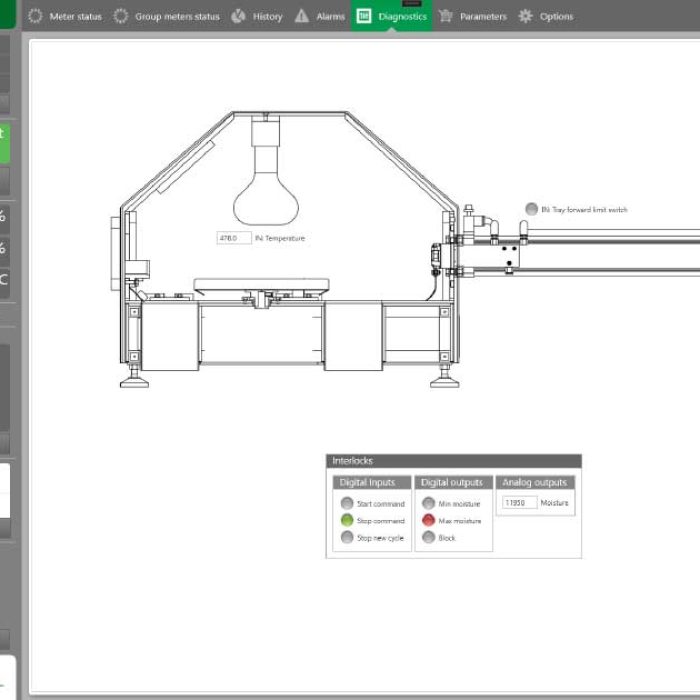700x700 pixels.
Task: Click the green Stop command indicator
Action: pos(347,521)
